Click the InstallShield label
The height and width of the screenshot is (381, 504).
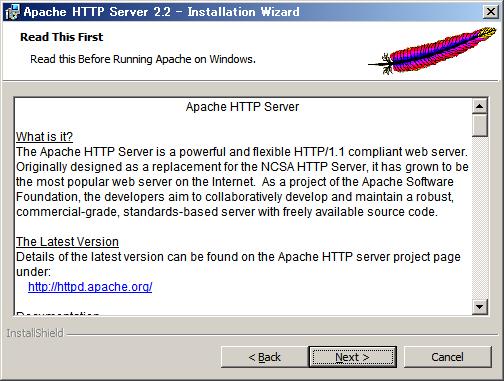click(x=35, y=333)
